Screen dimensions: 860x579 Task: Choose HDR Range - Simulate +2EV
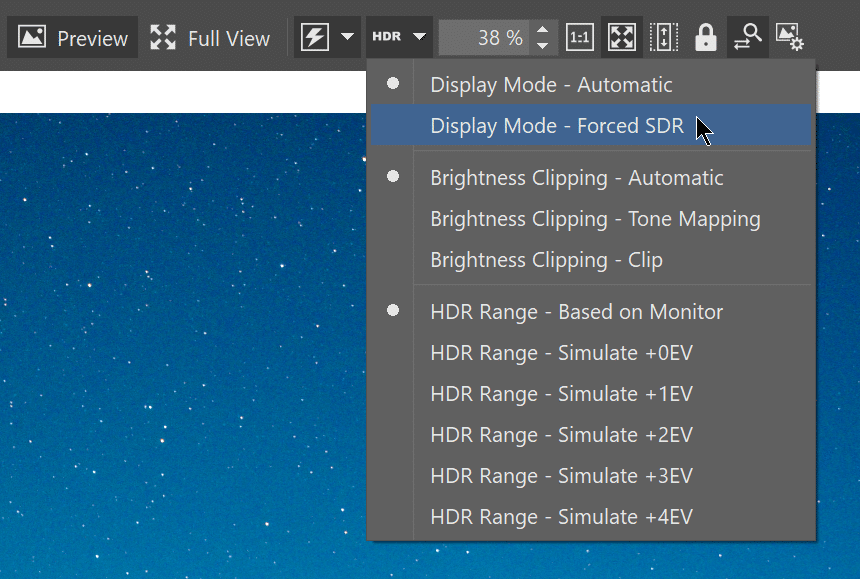coord(561,434)
